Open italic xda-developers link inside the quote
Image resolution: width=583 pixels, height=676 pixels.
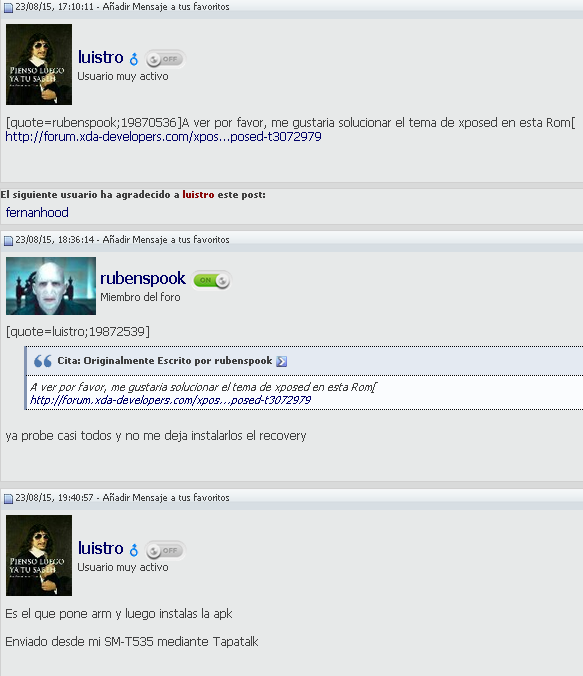[x=170, y=400]
